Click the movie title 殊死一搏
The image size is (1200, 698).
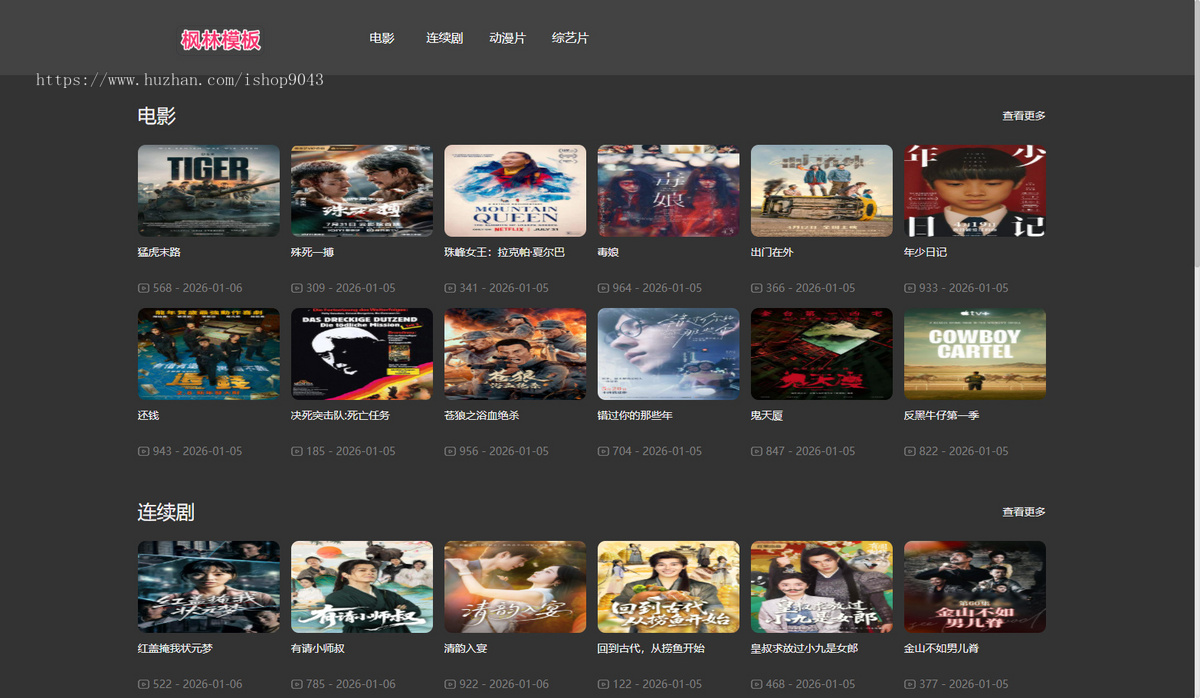point(312,252)
